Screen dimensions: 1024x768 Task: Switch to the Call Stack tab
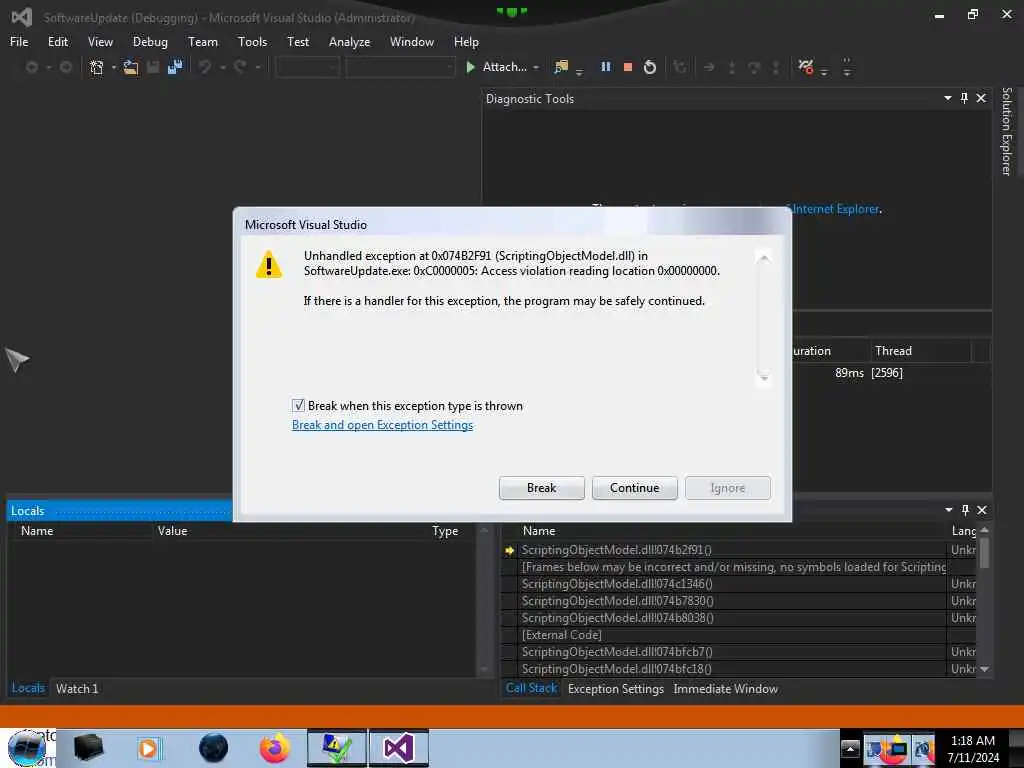click(x=531, y=688)
